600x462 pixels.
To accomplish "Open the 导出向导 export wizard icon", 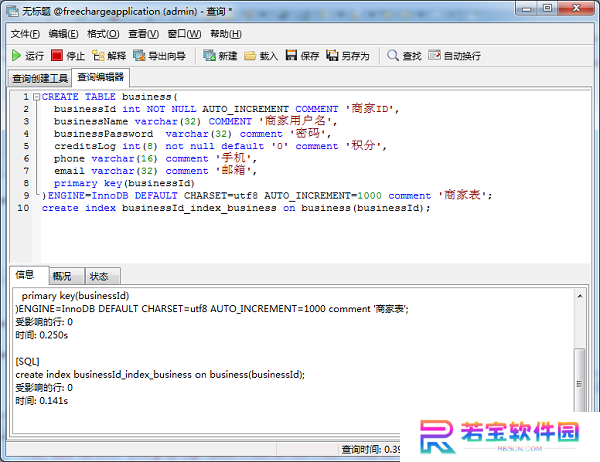I will point(139,56).
